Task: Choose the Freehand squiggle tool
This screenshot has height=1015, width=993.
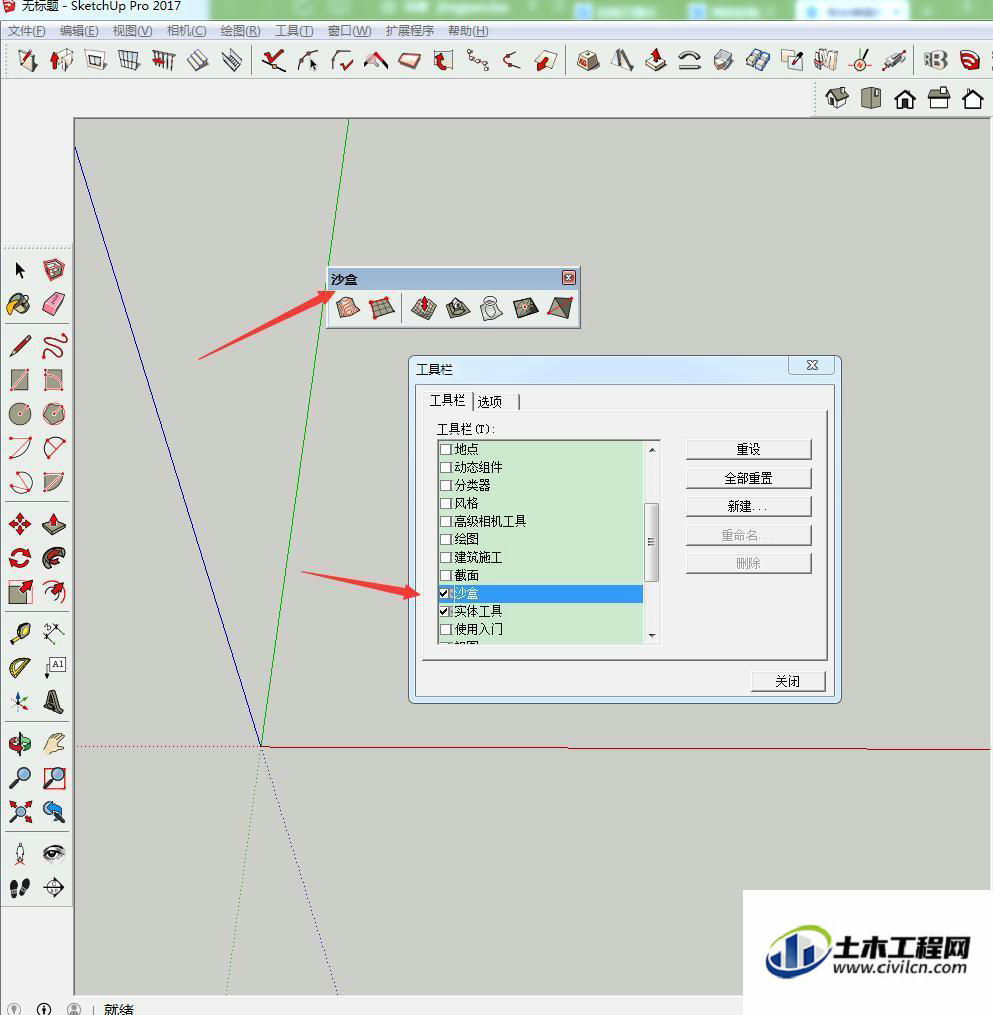Action: coord(54,346)
